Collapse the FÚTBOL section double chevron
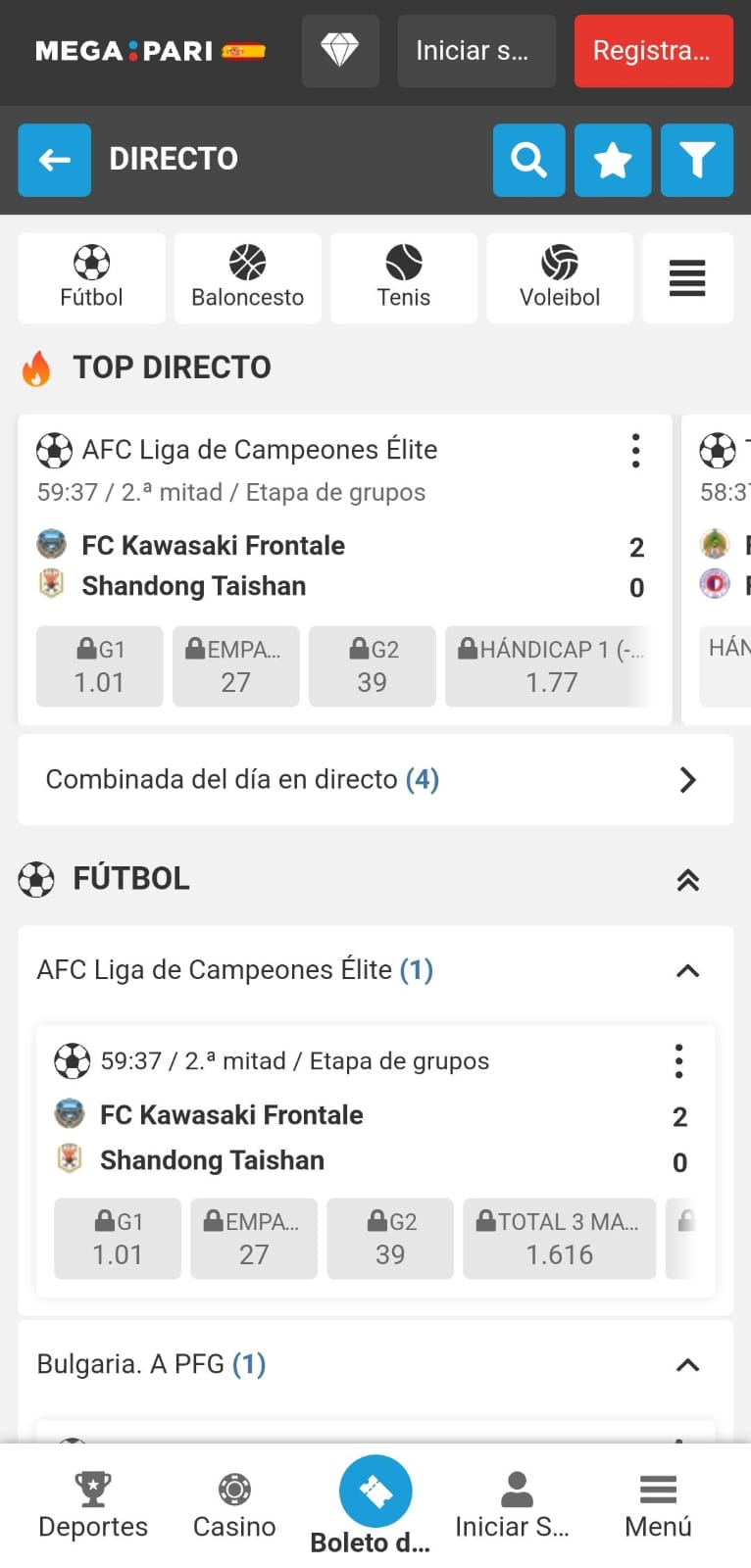Image resolution: width=751 pixels, height=1568 pixels. (687, 880)
